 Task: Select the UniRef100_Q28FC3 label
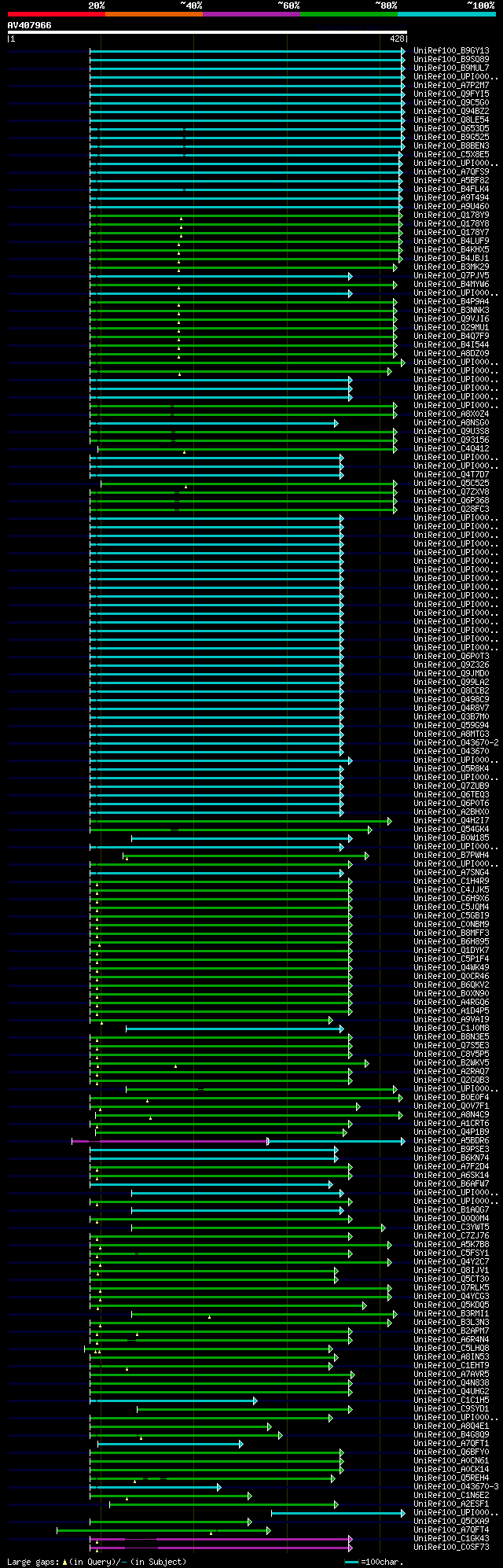[451, 510]
